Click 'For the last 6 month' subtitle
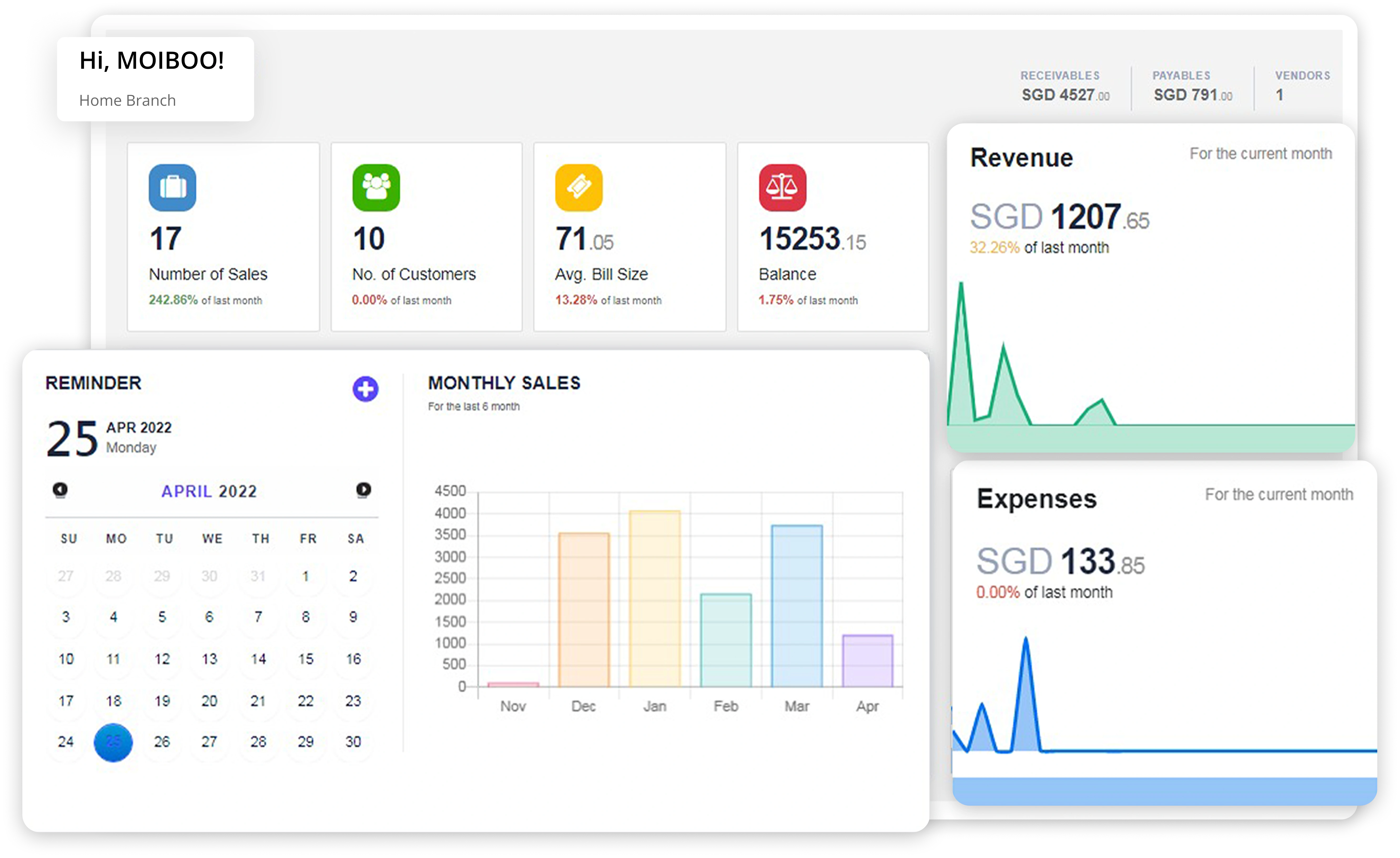Viewport: 1400px width, 858px height. 473,406
